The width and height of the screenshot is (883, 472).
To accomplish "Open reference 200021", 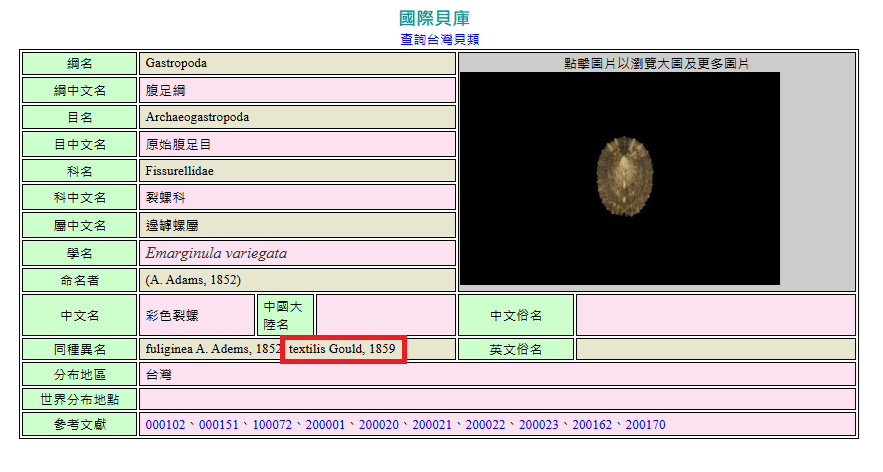I will 432,425.
